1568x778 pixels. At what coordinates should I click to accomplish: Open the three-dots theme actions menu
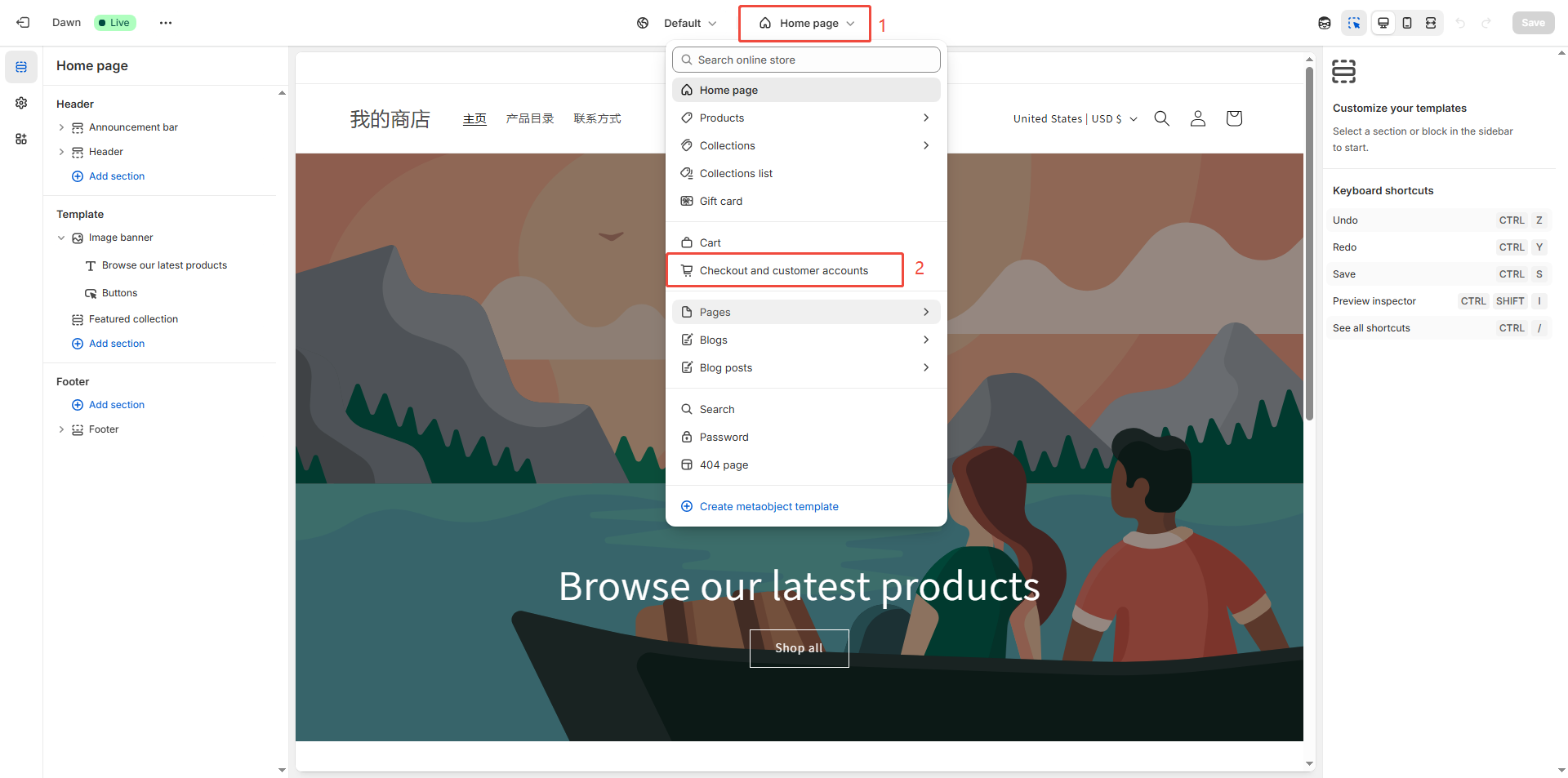pyautogui.click(x=166, y=23)
